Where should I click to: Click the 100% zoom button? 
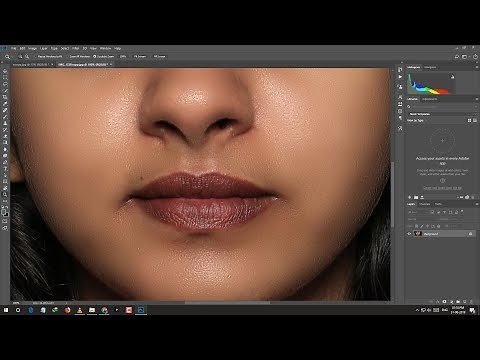[x=123, y=57]
